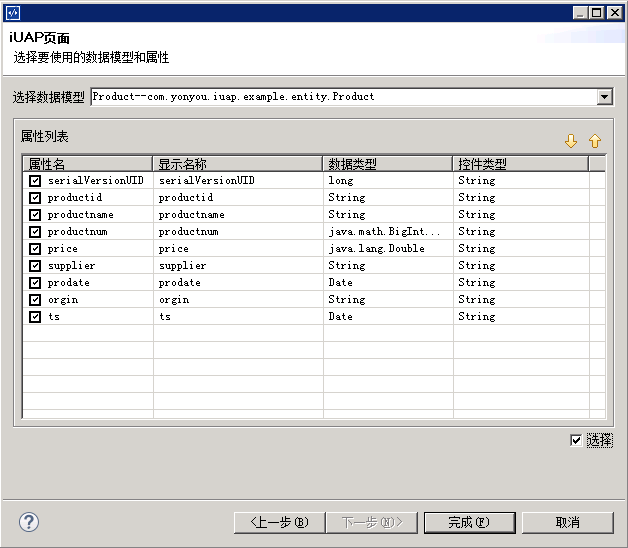The height and width of the screenshot is (548, 628).
Task: Click String control type for productname row
Action: coord(477,215)
